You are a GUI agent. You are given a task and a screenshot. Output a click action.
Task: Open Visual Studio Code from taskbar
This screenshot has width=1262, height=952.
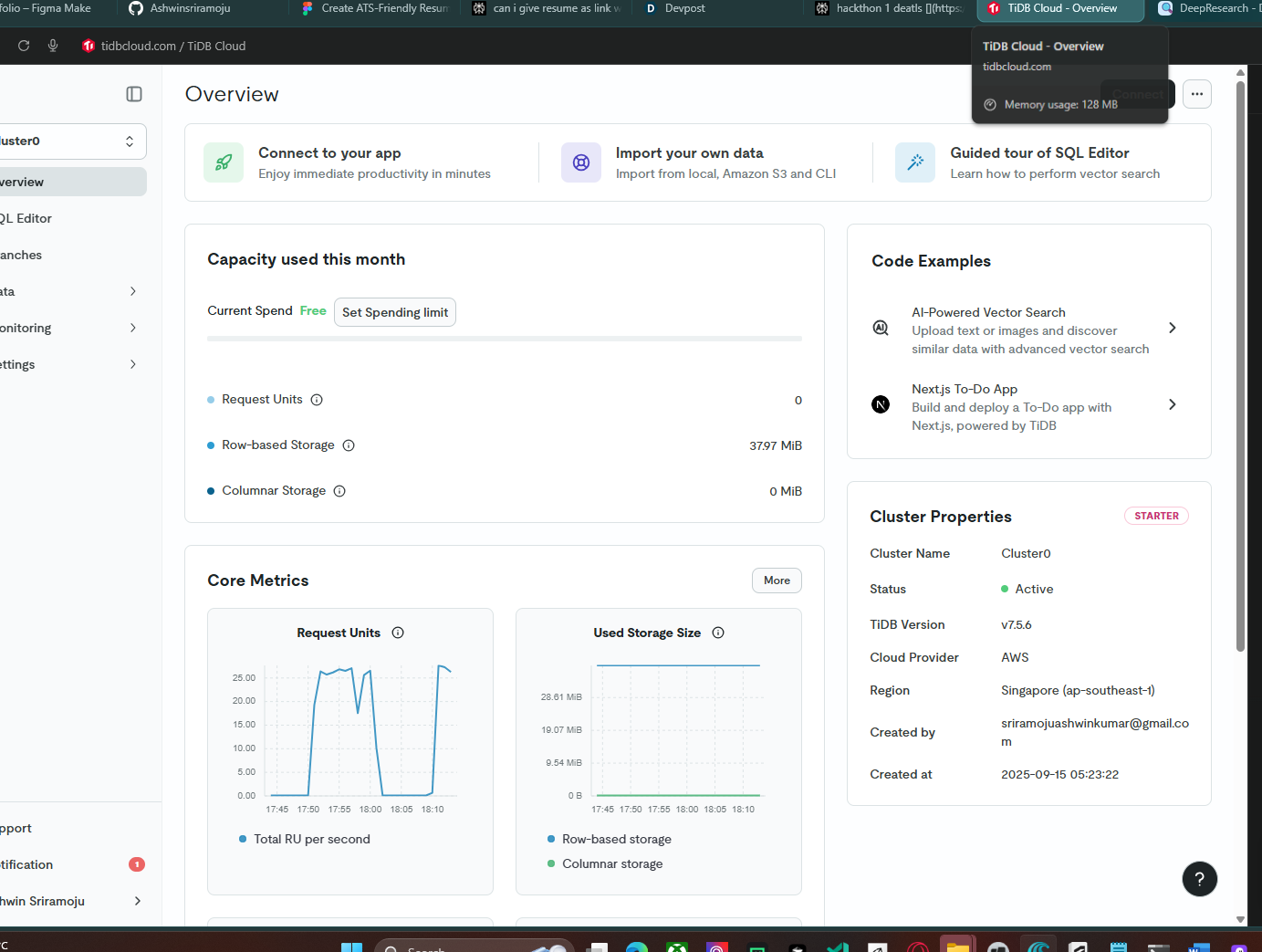coord(838,948)
